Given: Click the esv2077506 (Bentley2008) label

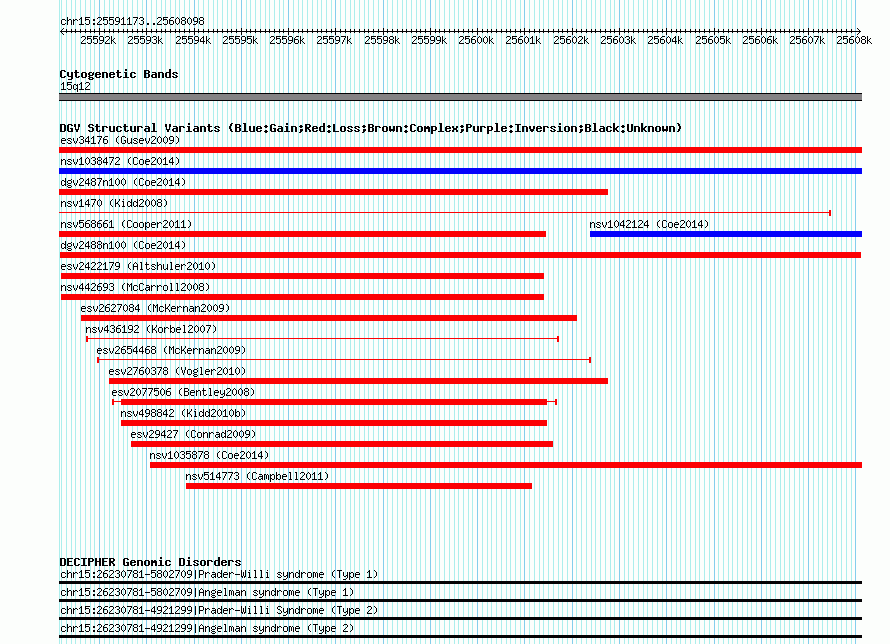Looking at the screenshot, I should (x=183, y=392).
